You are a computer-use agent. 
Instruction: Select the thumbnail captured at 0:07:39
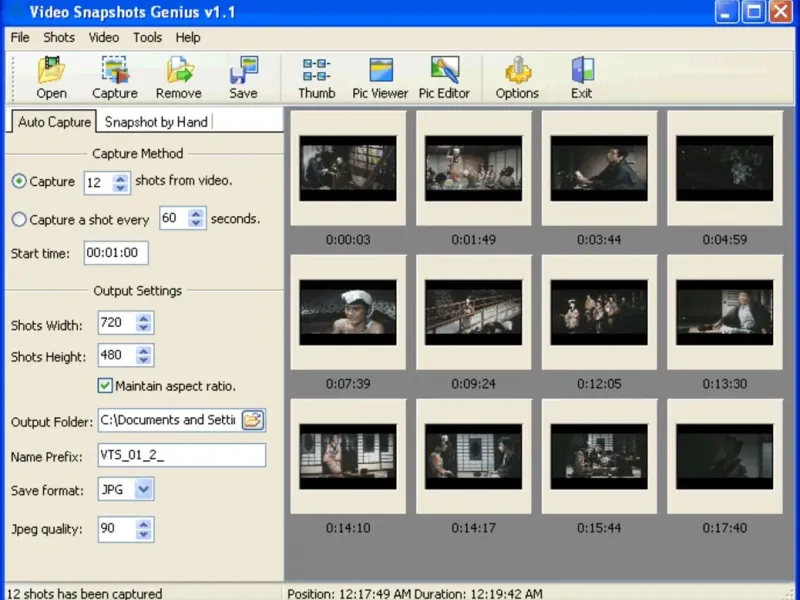click(x=348, y=312)
